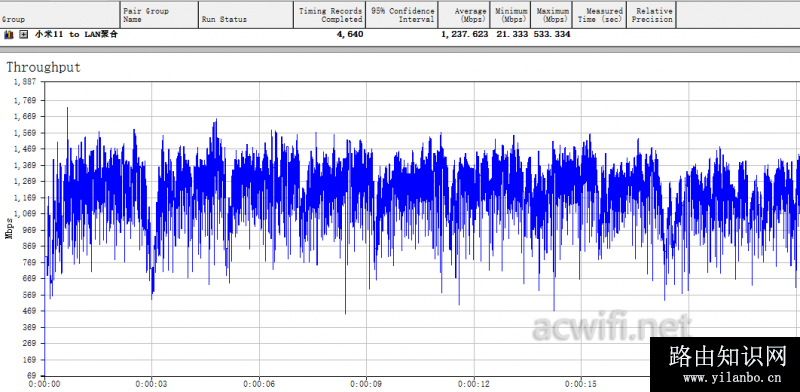Screen dimensions: 800x392
Task: Click the Pair Group Name column header
Action: pyautogui.click(x=160, y=14)
